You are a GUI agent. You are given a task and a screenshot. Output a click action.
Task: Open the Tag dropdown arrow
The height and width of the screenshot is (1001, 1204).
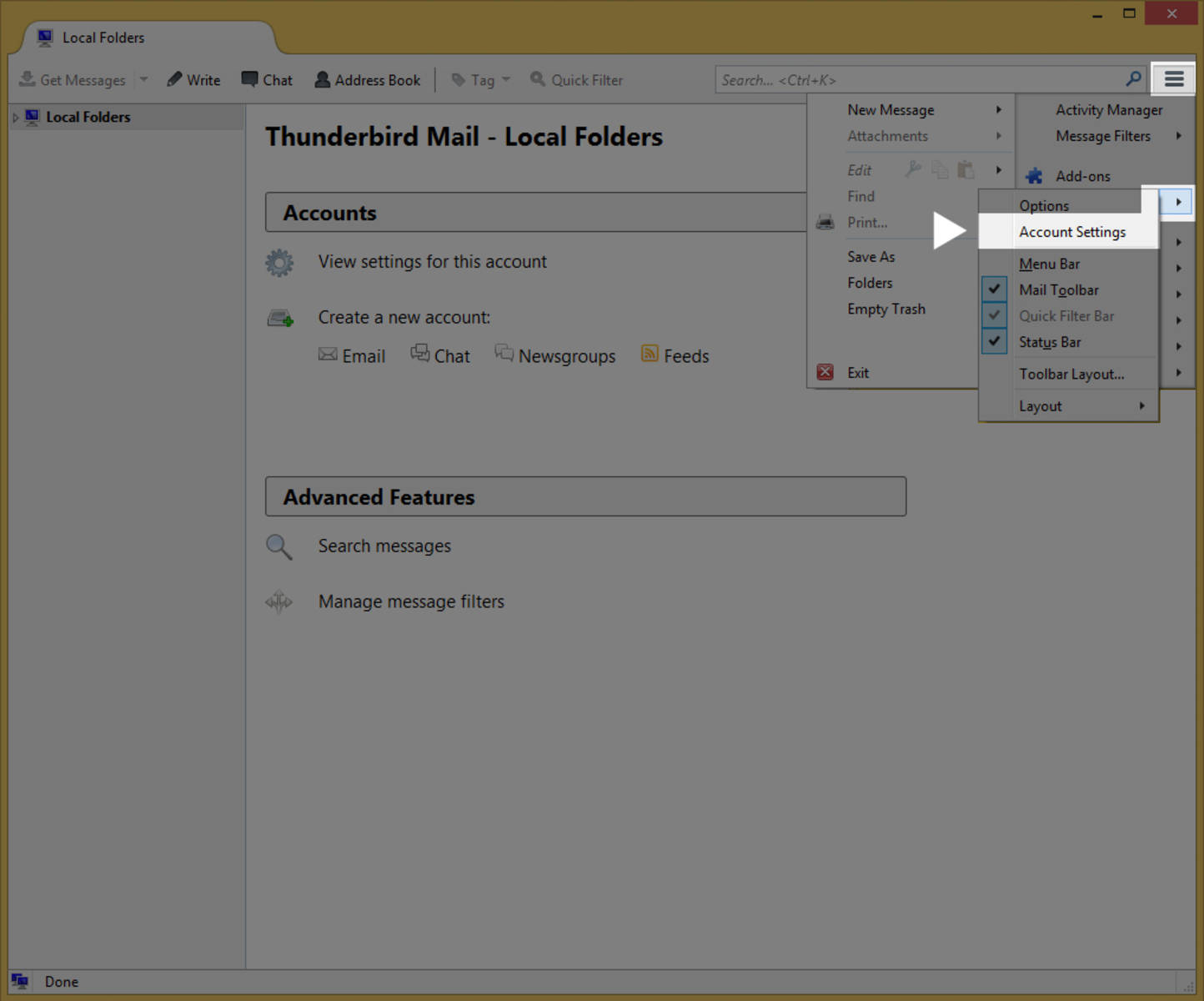(x=506, y=80)
